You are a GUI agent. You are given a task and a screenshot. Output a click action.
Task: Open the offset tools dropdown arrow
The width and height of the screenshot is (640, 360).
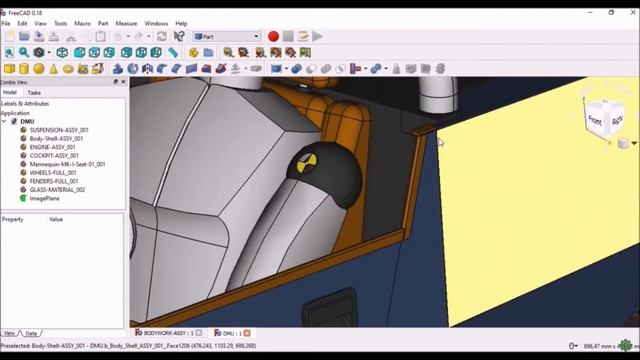click(246, 69)
